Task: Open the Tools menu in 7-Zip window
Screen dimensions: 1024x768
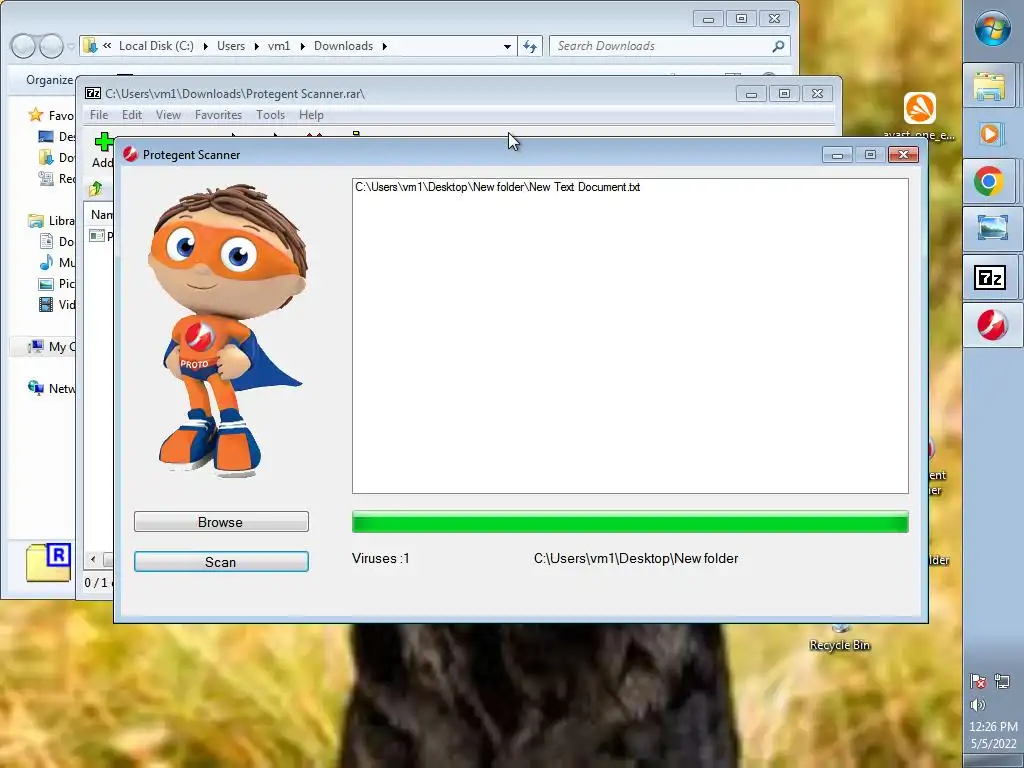Action: pyautogui.click(x=270, y=115)
